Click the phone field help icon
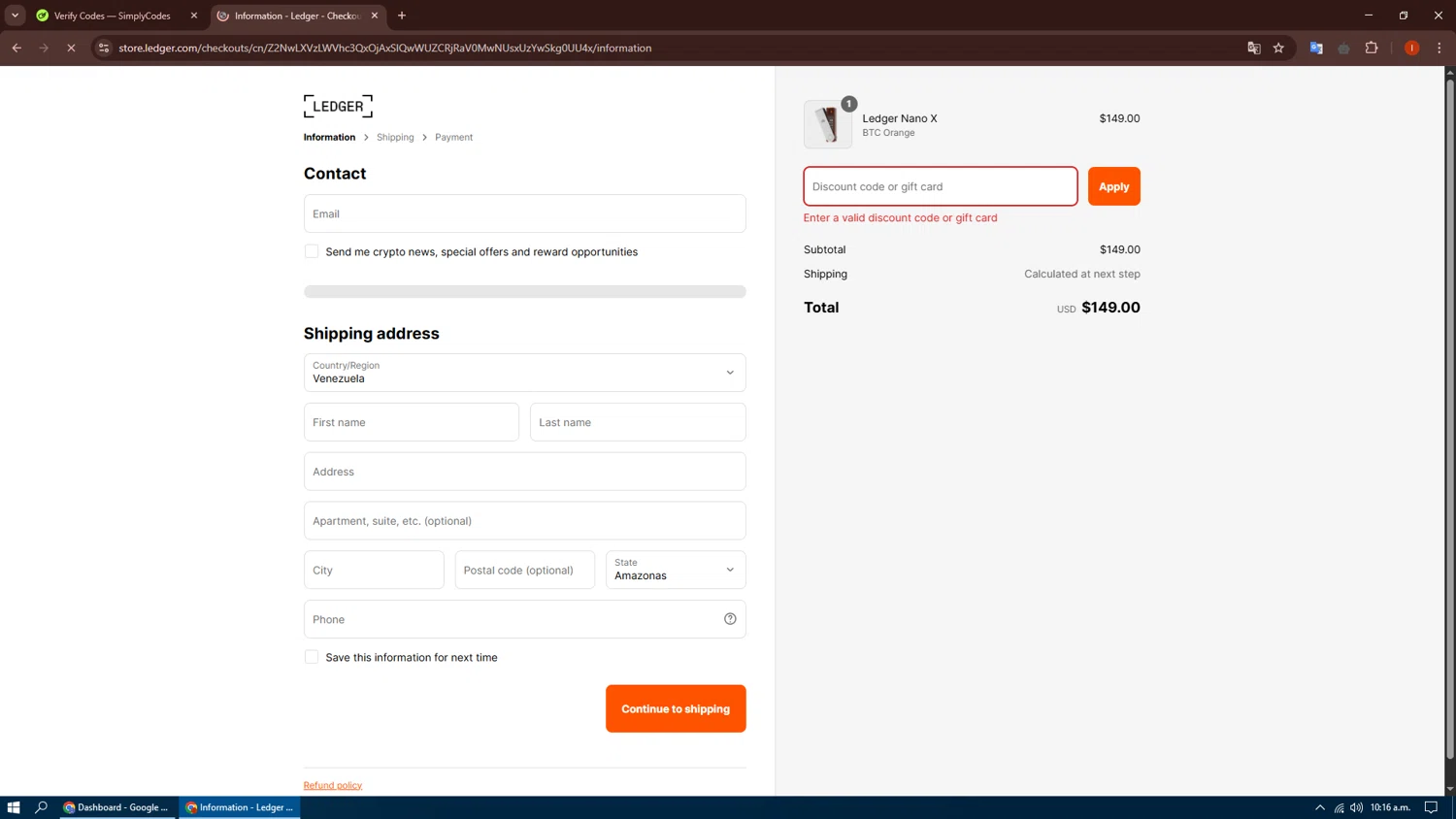1456x819 pixels. point(730,619)
